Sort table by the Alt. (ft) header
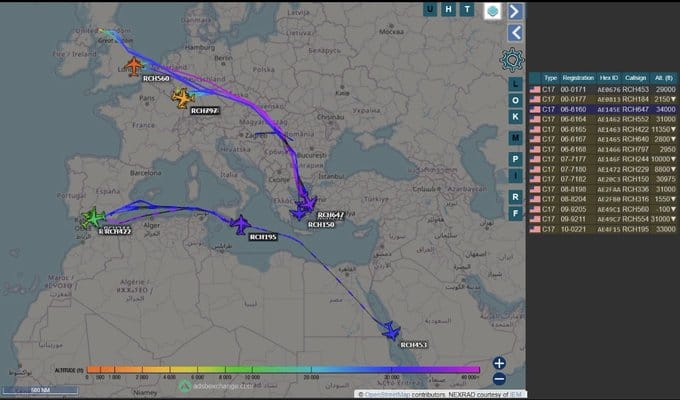The width and height of the screenshot is (680, 400). pos(661,76)
